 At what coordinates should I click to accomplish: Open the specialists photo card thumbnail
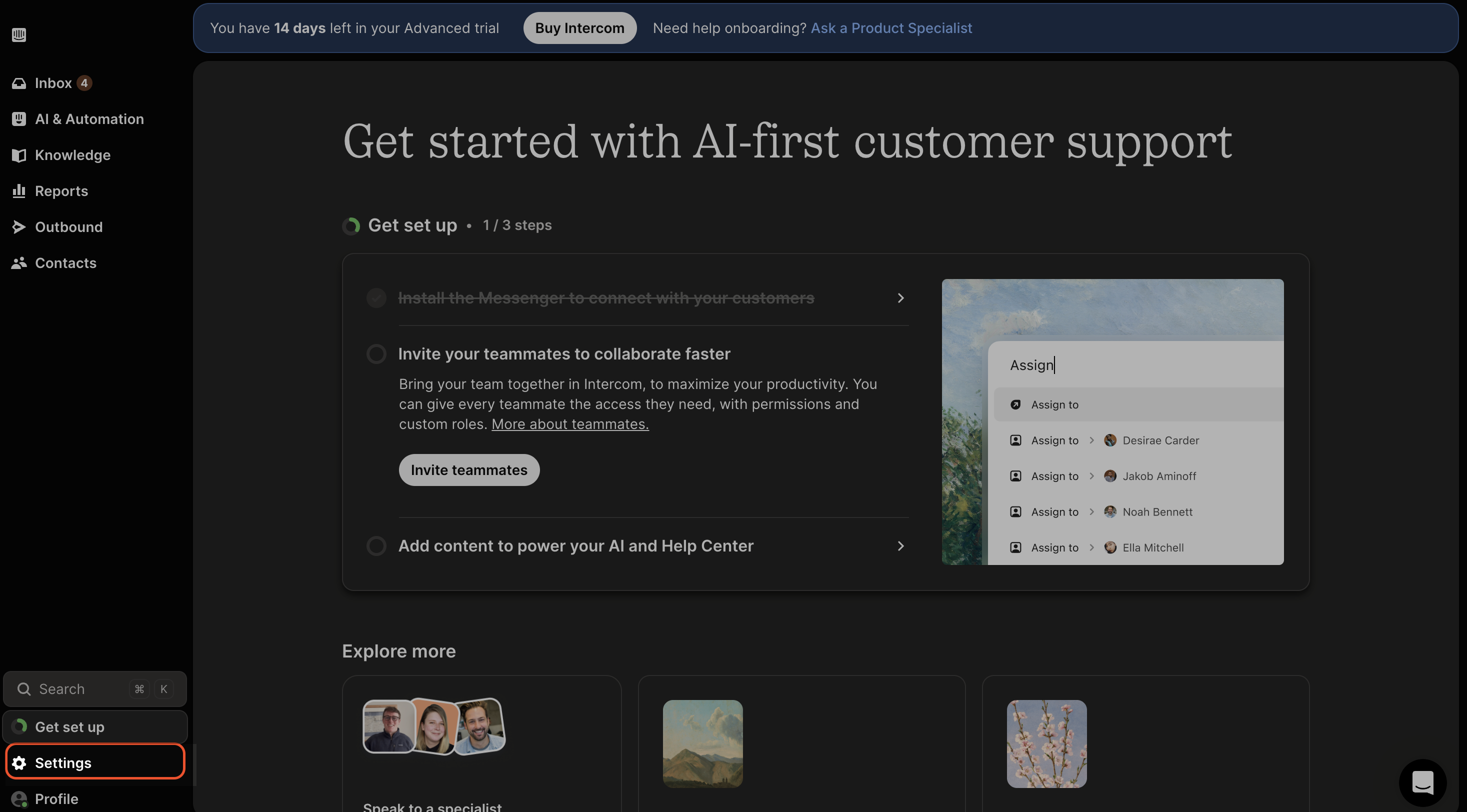[434, 726]
